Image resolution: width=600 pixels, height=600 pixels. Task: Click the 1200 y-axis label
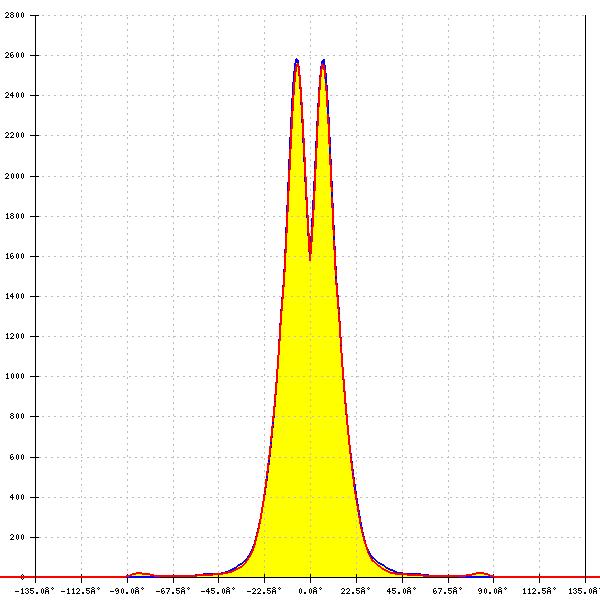[x=15, y=336]
